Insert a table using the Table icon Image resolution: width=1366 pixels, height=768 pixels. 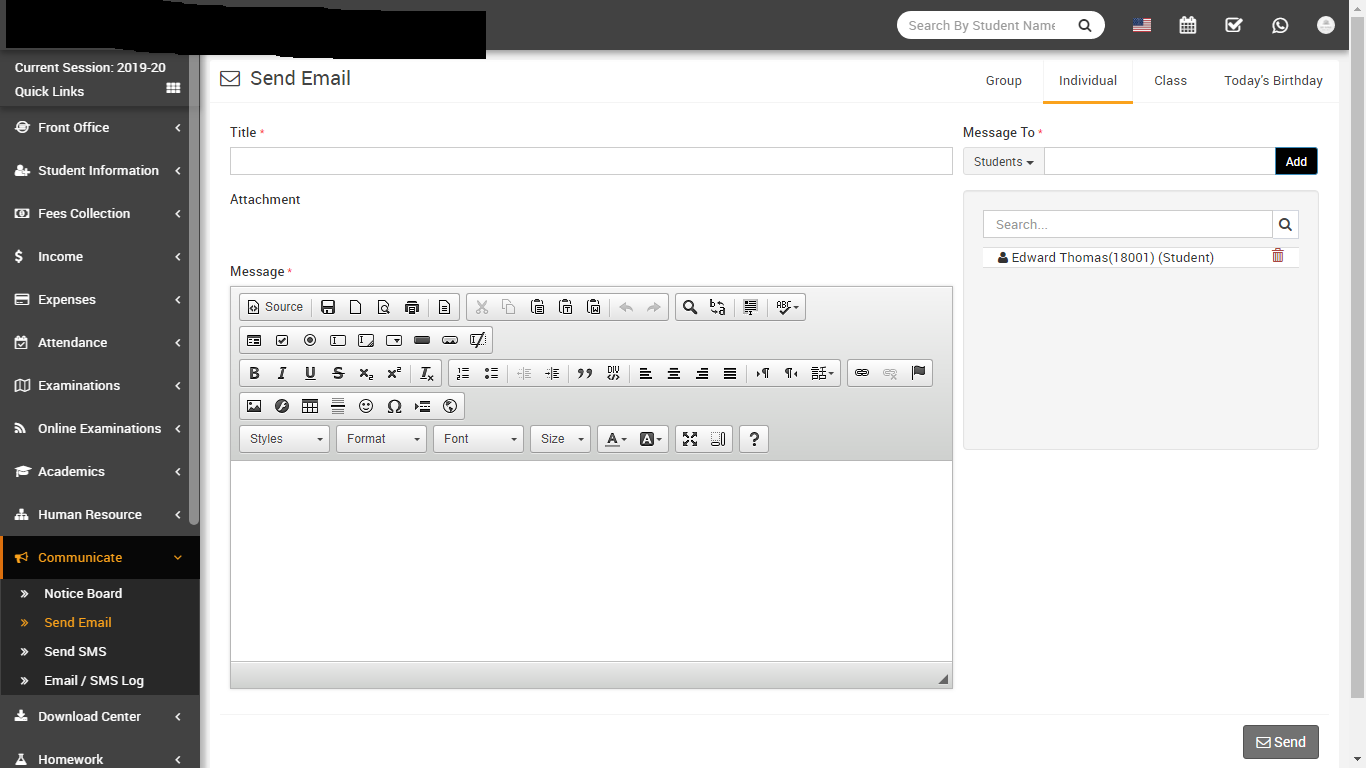click(x=310, y=406)
